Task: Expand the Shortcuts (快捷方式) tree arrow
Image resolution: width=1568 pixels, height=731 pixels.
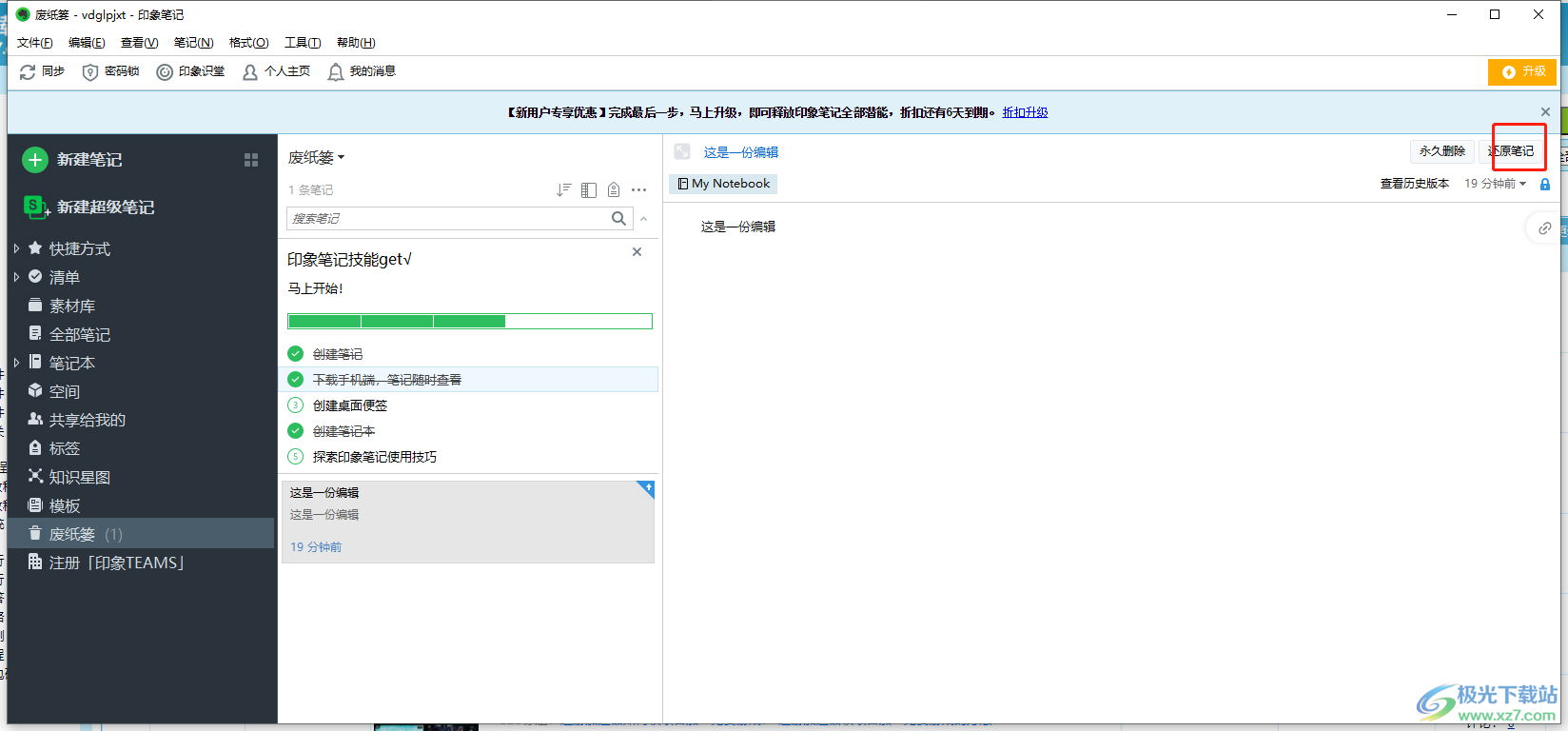Action: [x=16, y=248]
